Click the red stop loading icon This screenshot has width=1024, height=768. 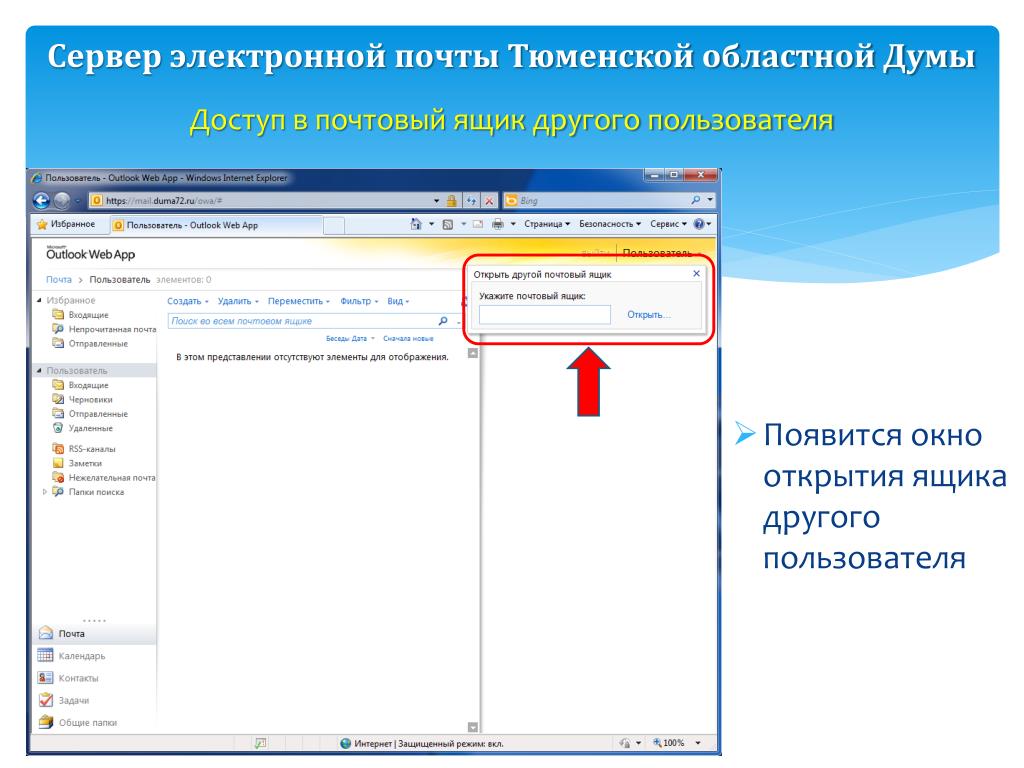[489, 200]
